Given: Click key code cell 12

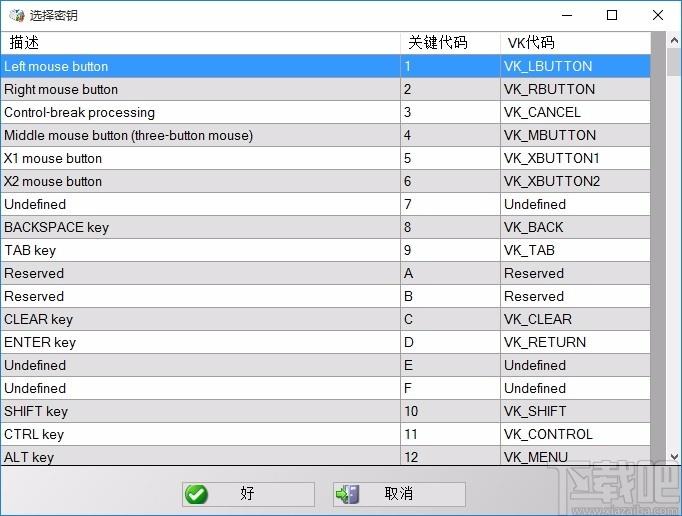Looking at the screenshot, I should coord(450,456).
